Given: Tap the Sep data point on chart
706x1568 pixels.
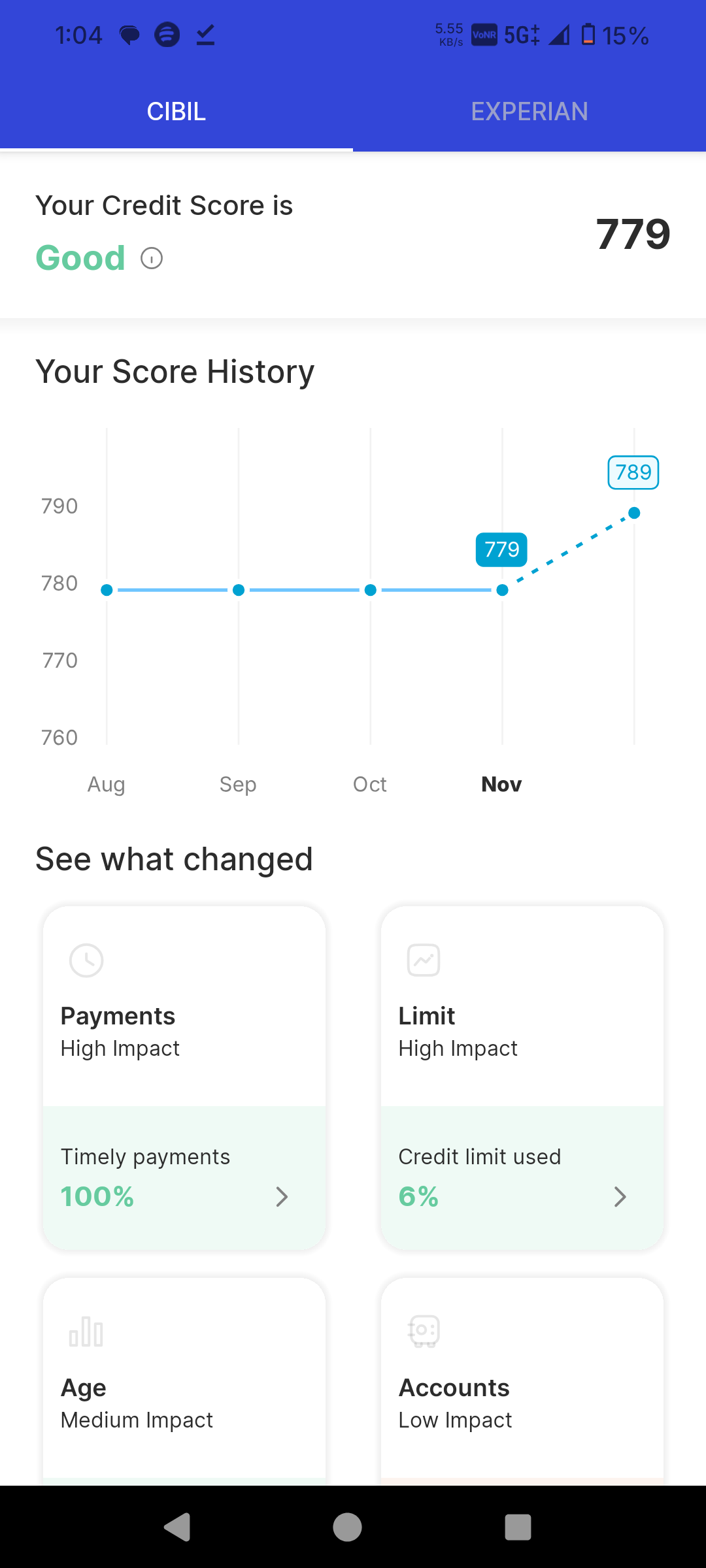Looking at the screenshot, I should tap(239, 590).
